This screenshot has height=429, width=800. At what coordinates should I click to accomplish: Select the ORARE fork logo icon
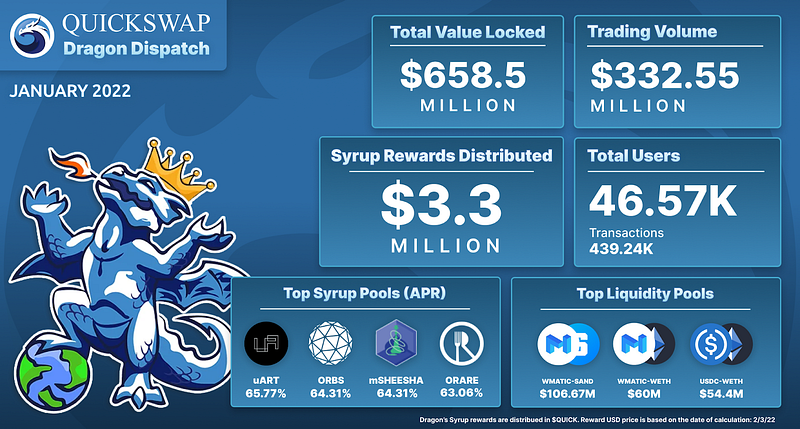click(x=462, y=343)
